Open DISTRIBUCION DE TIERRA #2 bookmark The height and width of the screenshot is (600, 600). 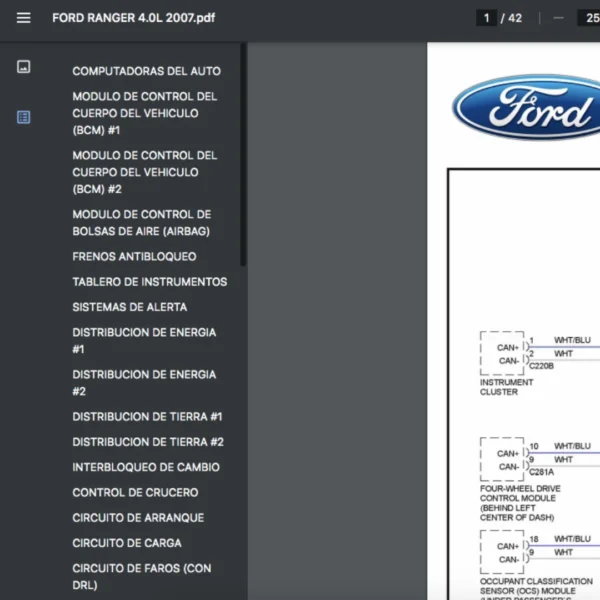click(x=148, y=442)
